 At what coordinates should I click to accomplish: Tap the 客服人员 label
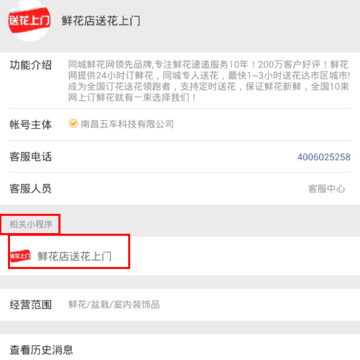tap(30, 189)
